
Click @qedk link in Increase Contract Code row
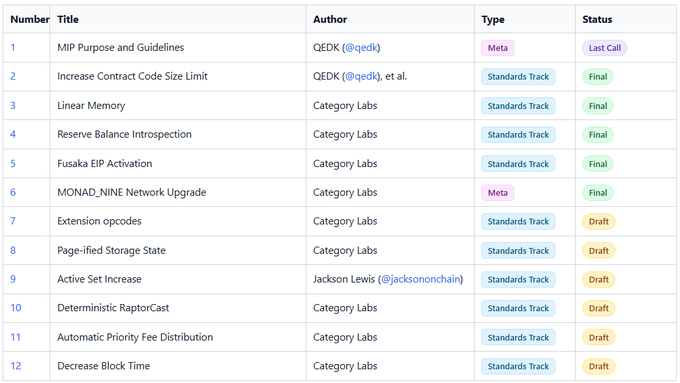tap(361, 76)
